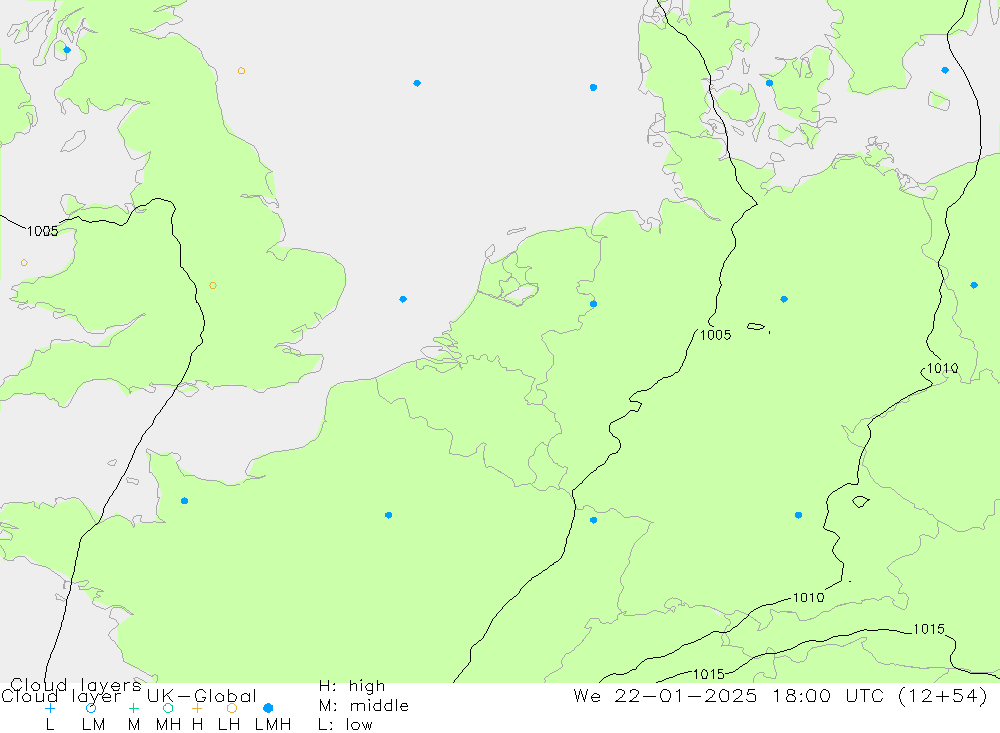1000x733 pixels.
Task: Click the 1005 isobar label over Wales
Action: click(42, 231)
